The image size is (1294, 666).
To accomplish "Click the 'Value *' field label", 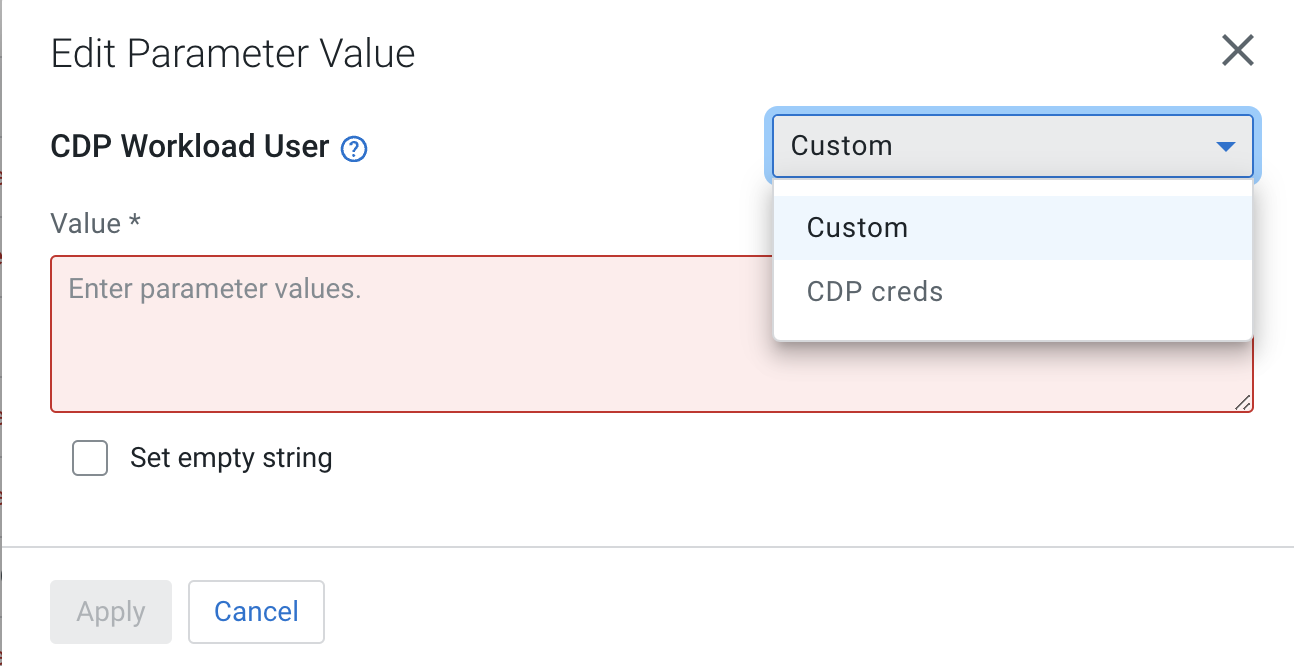I will (85, 223).
